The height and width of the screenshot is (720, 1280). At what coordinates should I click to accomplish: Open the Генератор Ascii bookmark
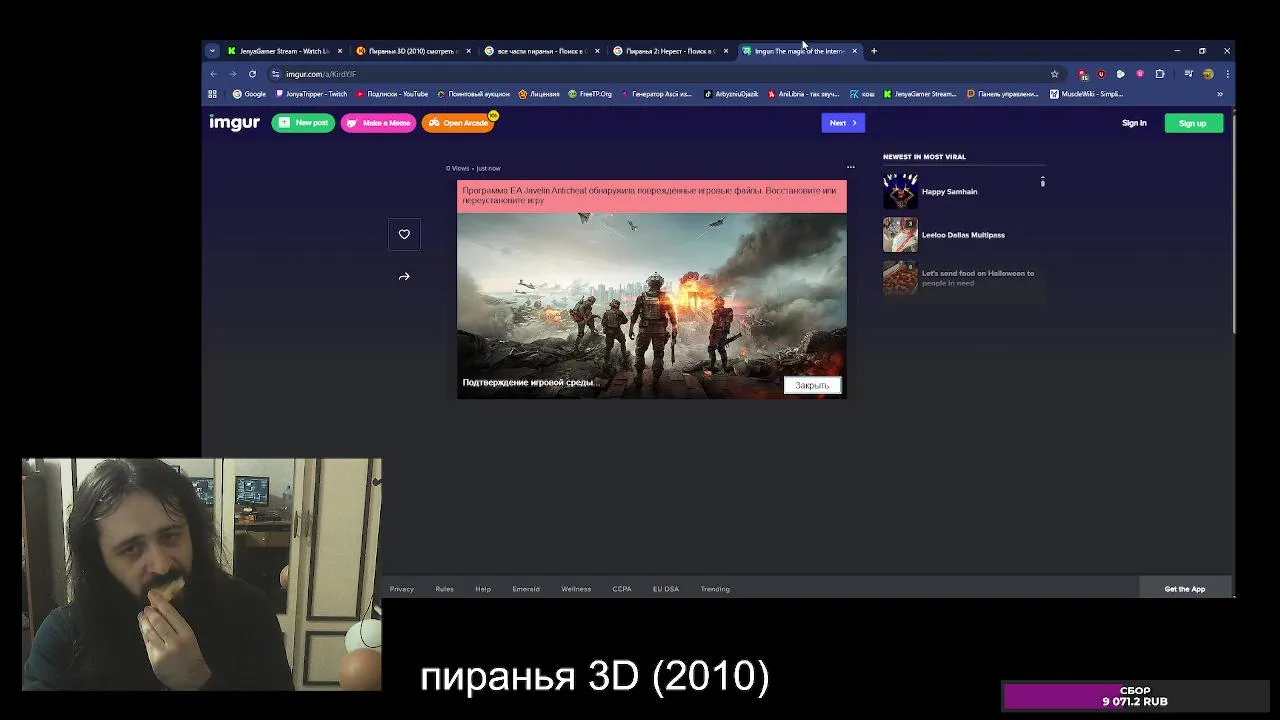[x=656, y=94]
